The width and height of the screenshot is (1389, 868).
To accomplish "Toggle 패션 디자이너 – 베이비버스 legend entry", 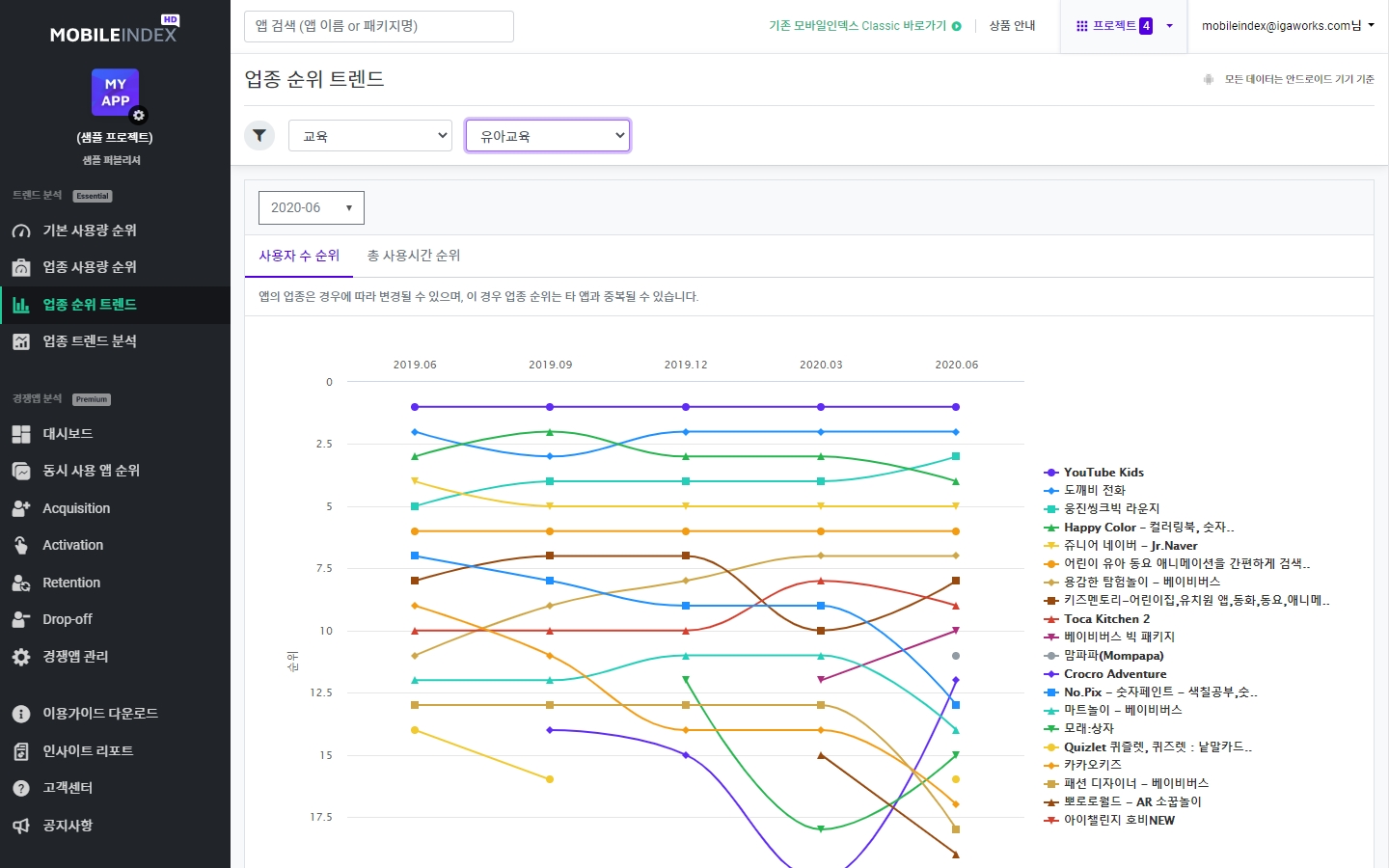I will (x=1127, y=783).
